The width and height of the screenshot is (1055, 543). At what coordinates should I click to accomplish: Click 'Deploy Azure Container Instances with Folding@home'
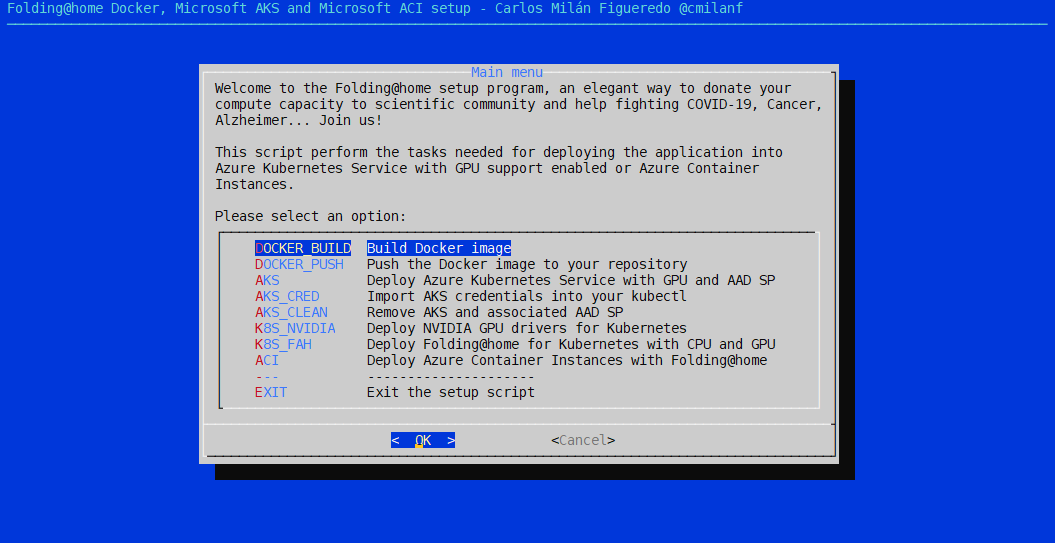coord(567,361)
